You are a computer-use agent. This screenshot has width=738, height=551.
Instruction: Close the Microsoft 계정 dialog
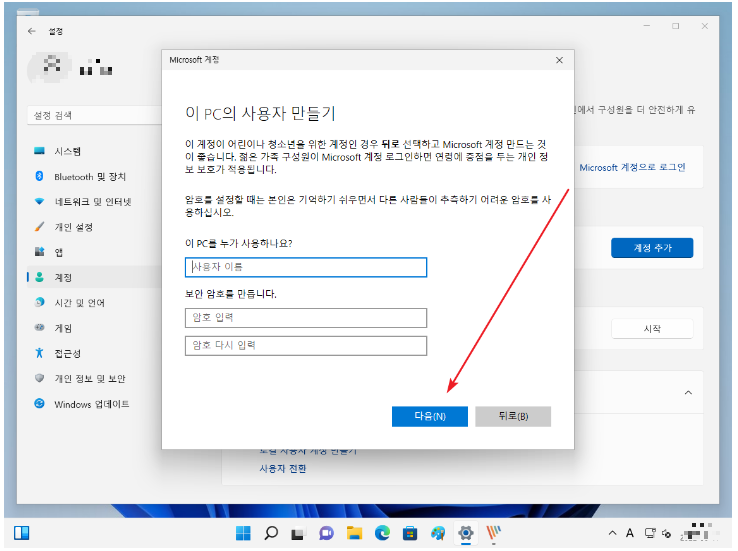pyautogui.click(x=559, y=60)
